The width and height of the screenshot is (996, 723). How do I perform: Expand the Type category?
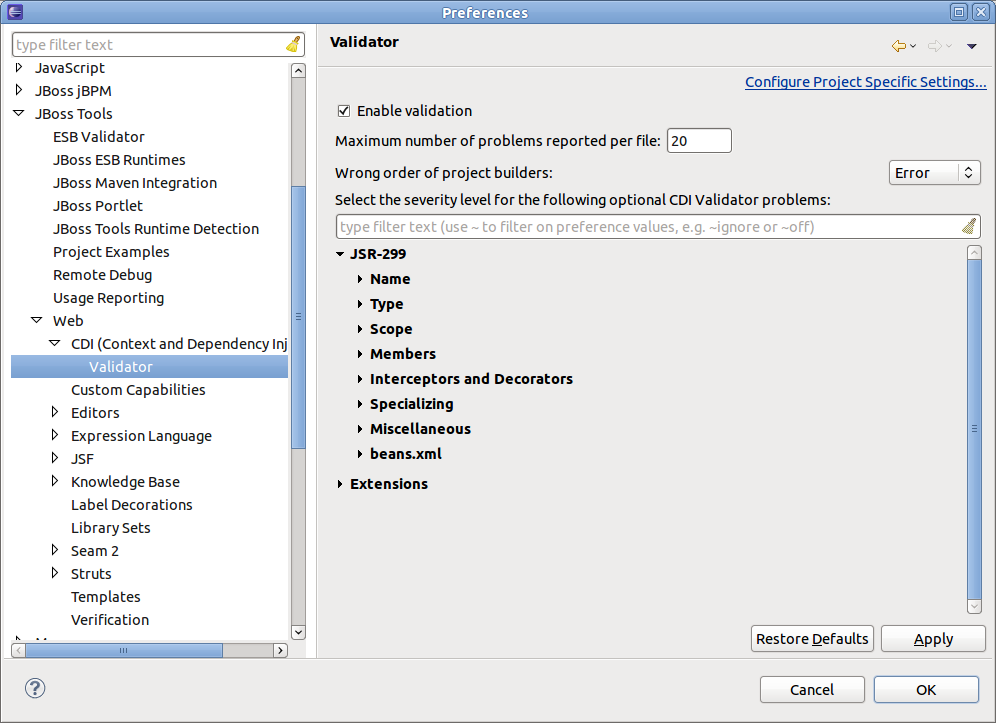pyautogui.click(x=360, y=304)
